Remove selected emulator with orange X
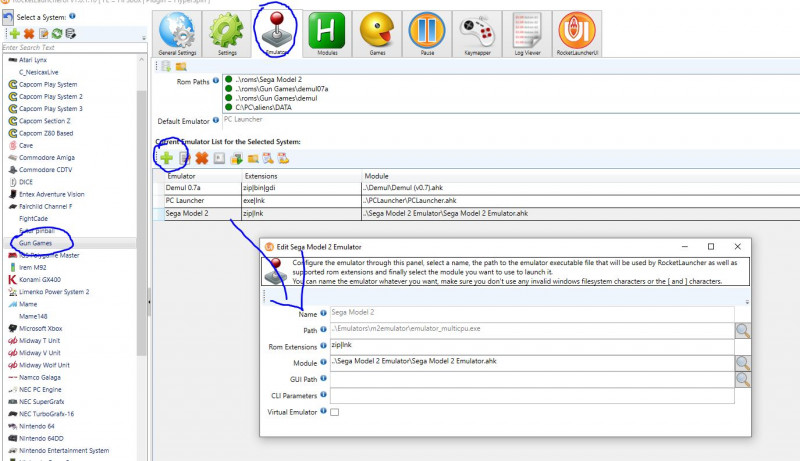The width and height of the screenshot is (800, 461). (x=202, y=159)
